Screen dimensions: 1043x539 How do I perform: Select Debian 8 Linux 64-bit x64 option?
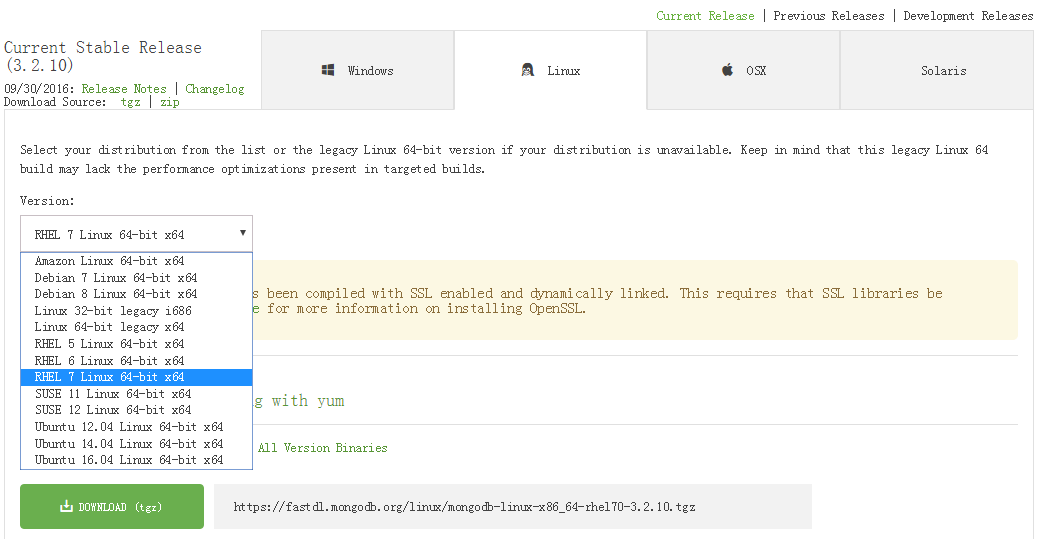pos(136,294)
